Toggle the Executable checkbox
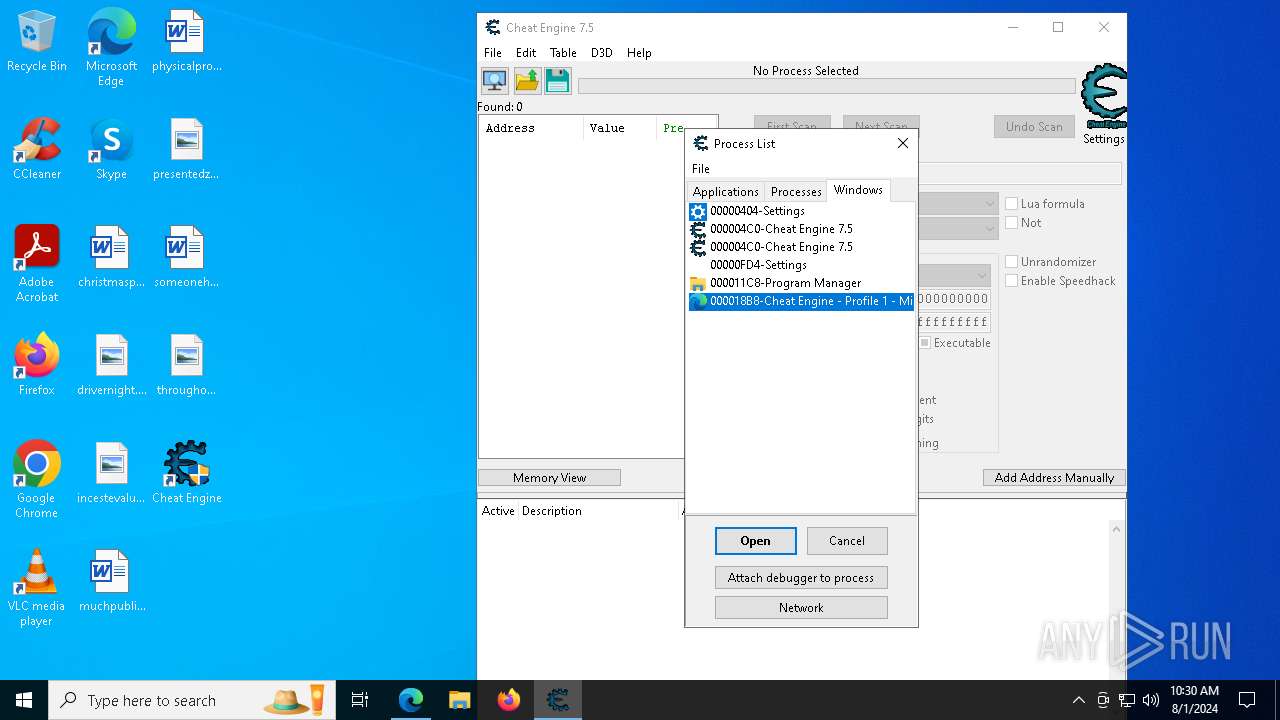 [x=925, y=343]
